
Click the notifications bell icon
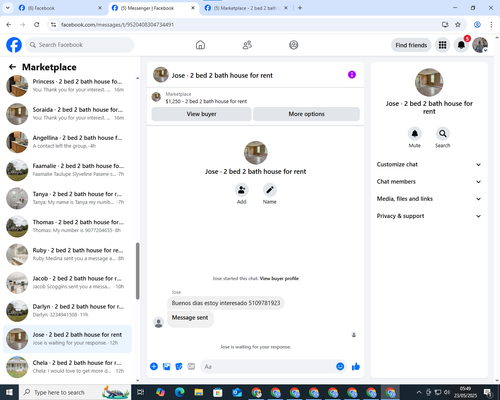point(461,45)
